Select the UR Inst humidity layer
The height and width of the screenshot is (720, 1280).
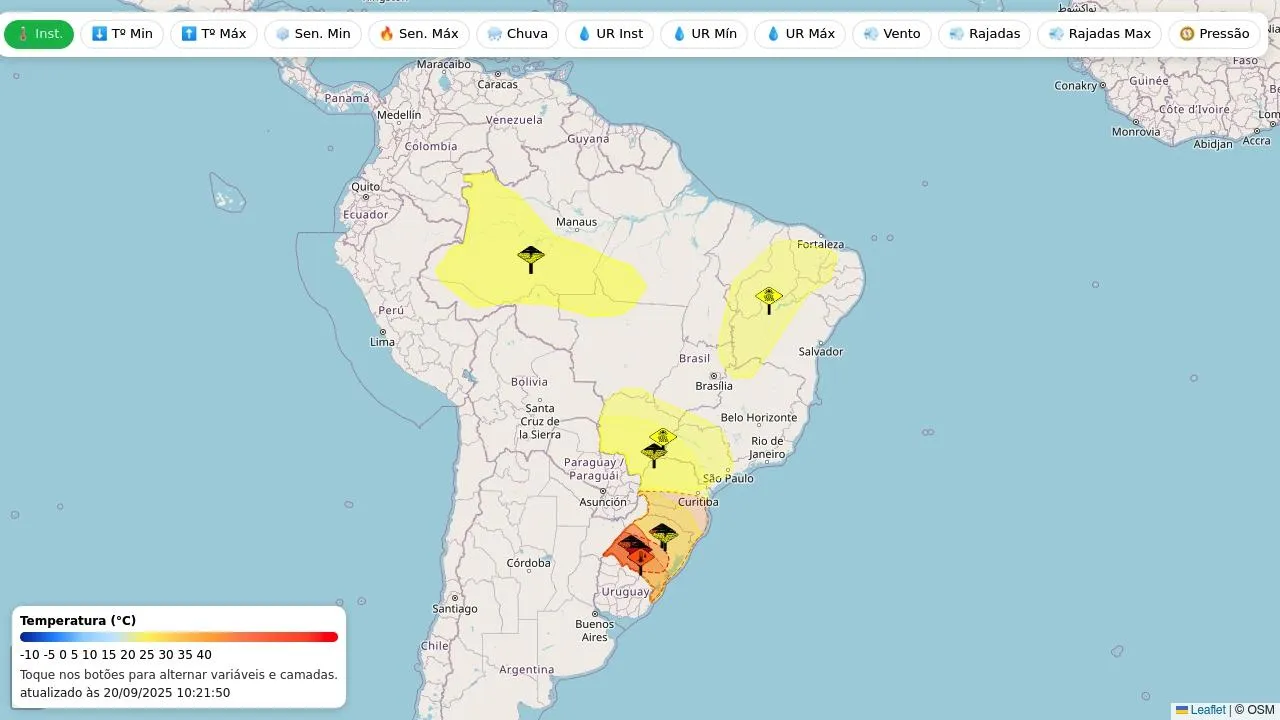610,34
